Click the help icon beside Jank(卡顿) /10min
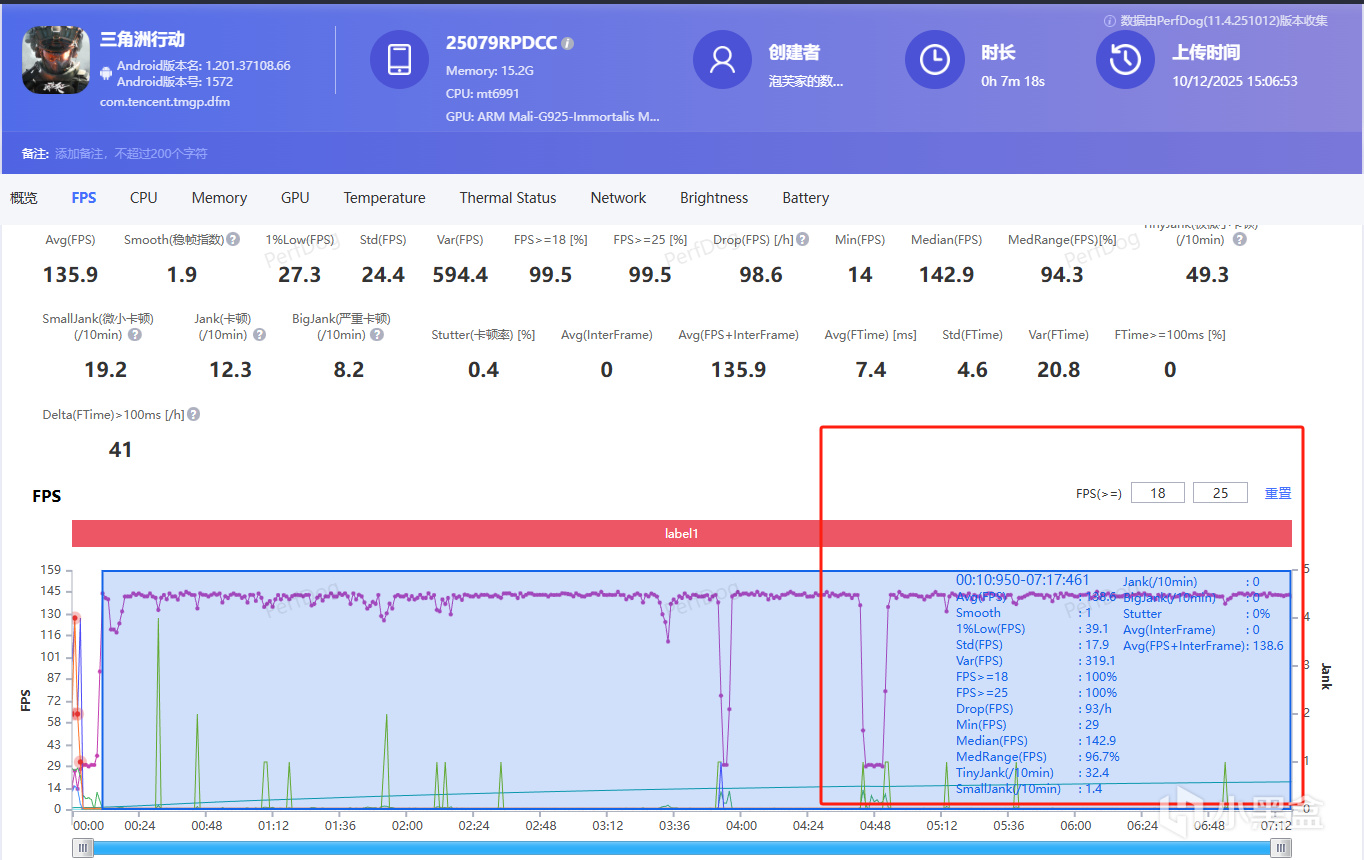 (259, 335)
